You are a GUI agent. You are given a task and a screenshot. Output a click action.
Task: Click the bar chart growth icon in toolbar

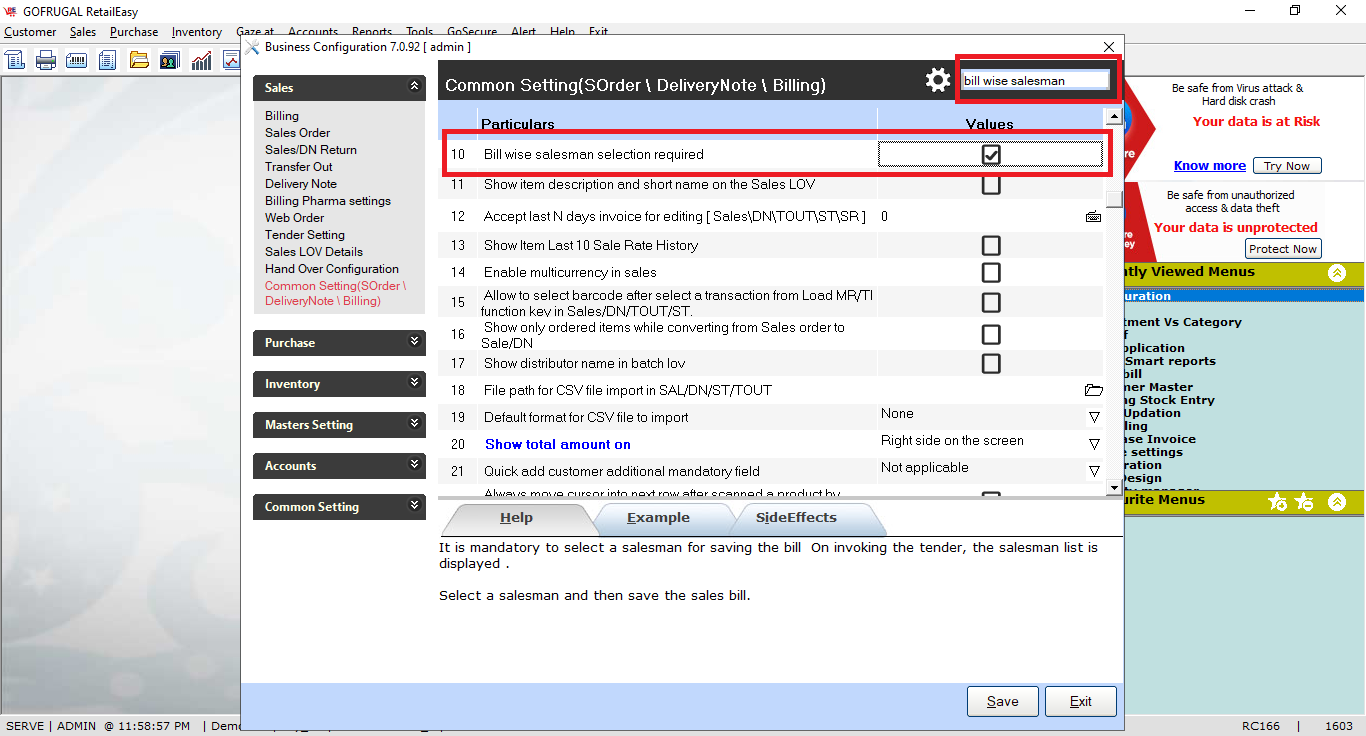[201, 61]
